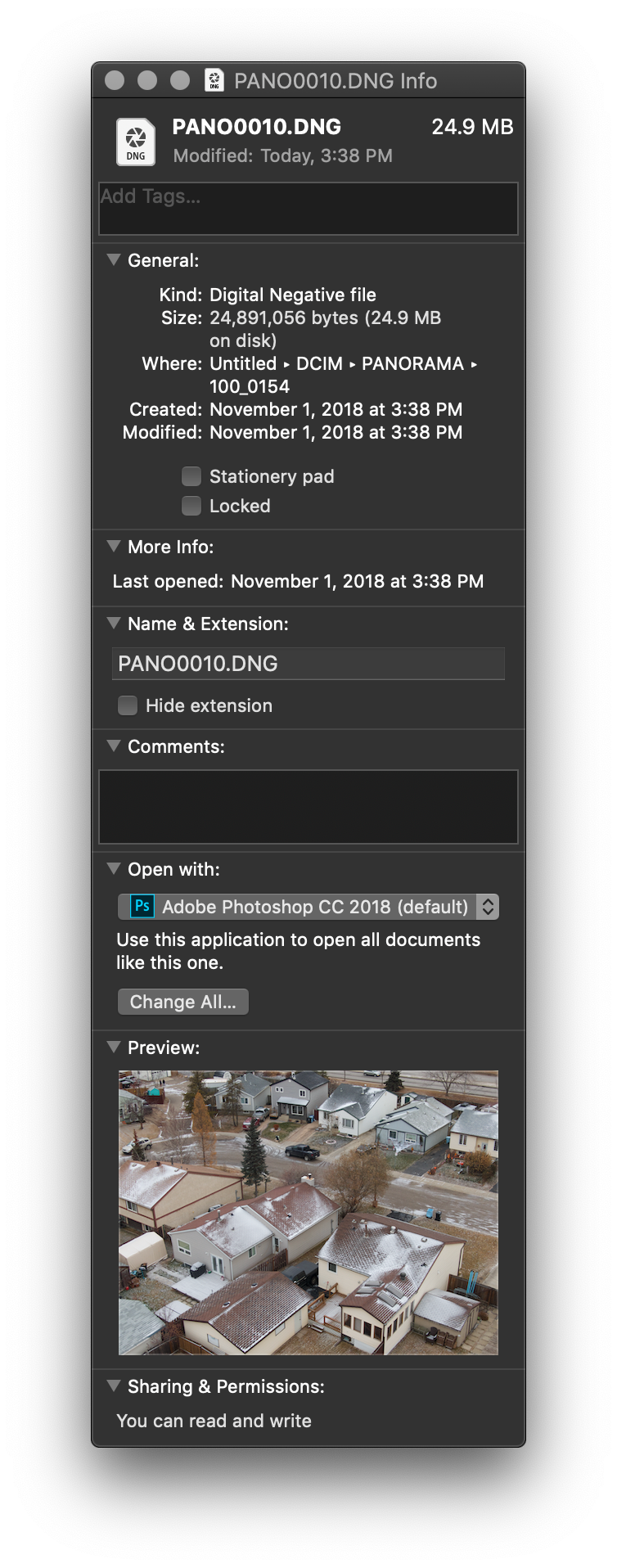Image resolution: width=617 pixels, height=1568 pixels.
Task: Collapse the More Info section triangle
Action: 114,546
